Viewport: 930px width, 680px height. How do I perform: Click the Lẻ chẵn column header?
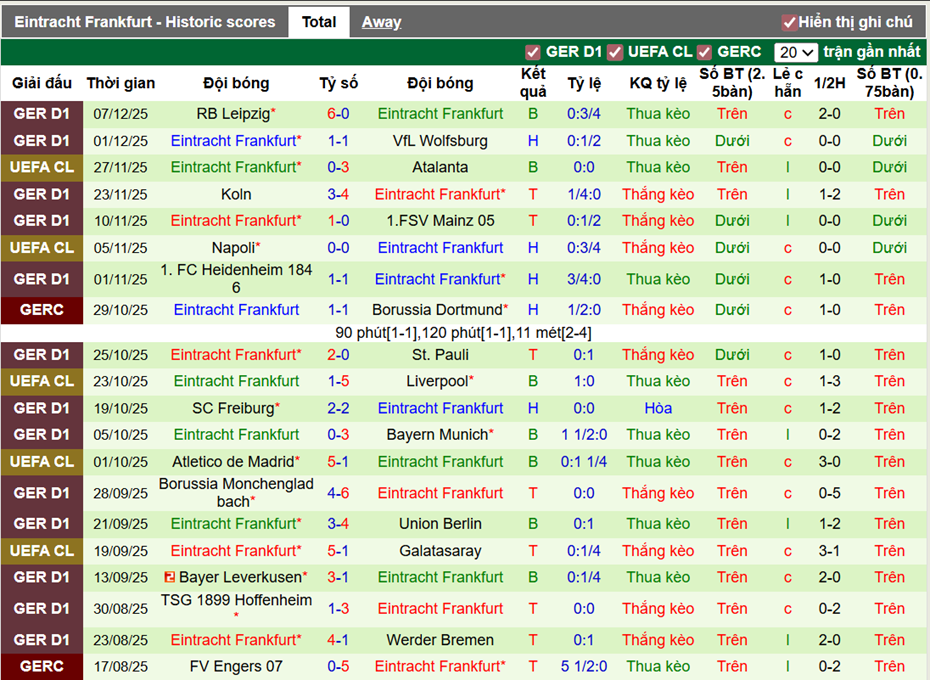coord(788,82)
